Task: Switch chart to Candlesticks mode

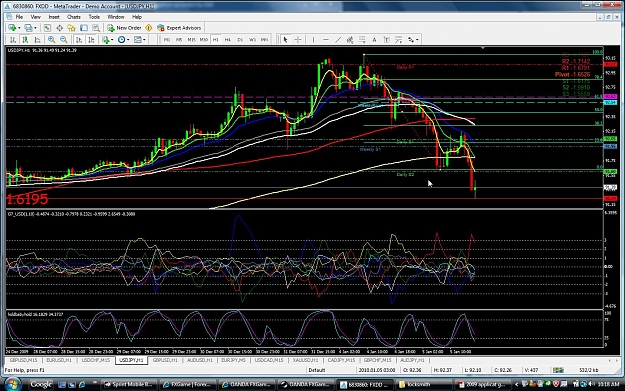Action: [25, 39]
